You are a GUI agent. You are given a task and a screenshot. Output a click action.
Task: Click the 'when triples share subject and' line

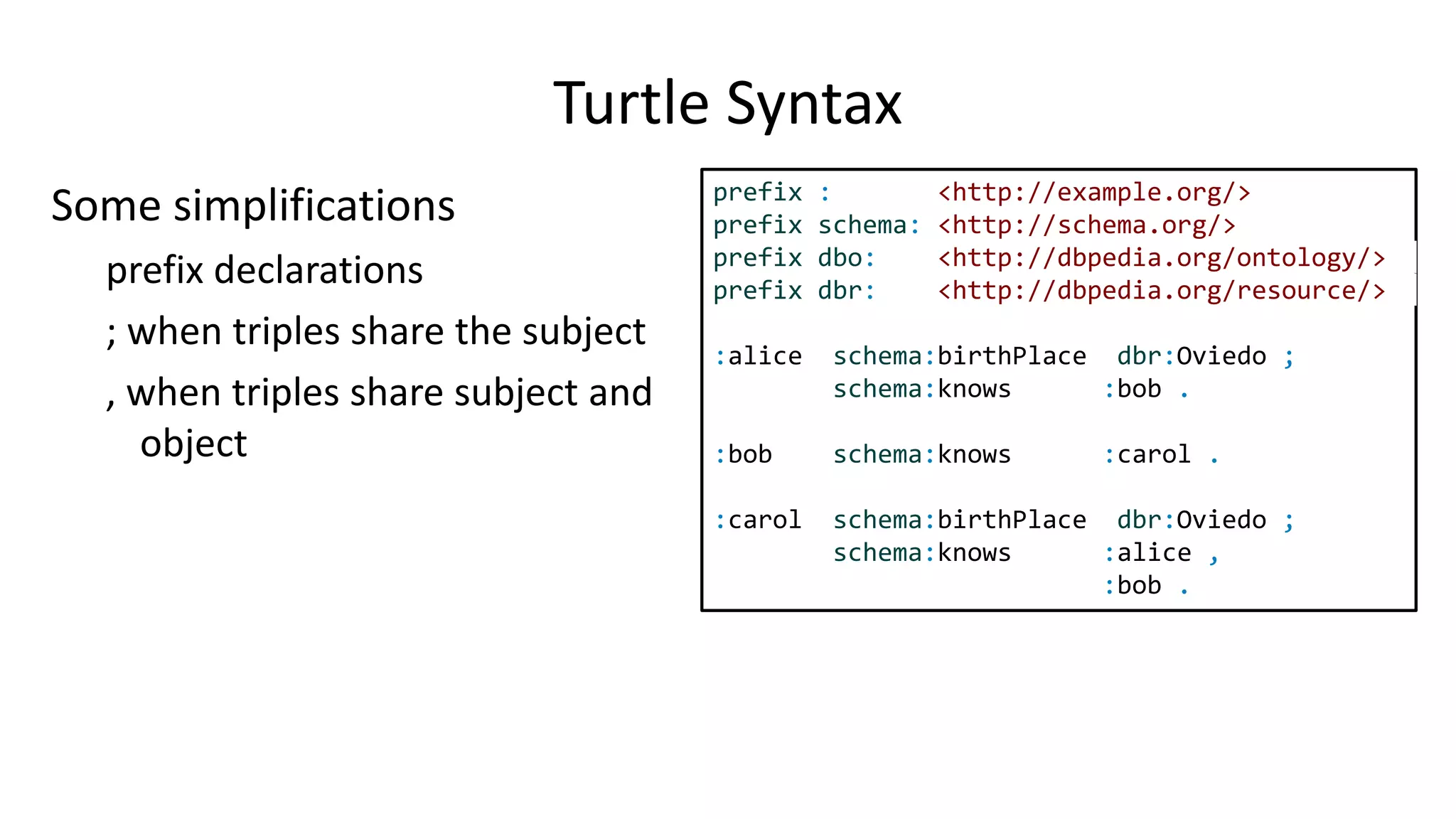point(379,393)
